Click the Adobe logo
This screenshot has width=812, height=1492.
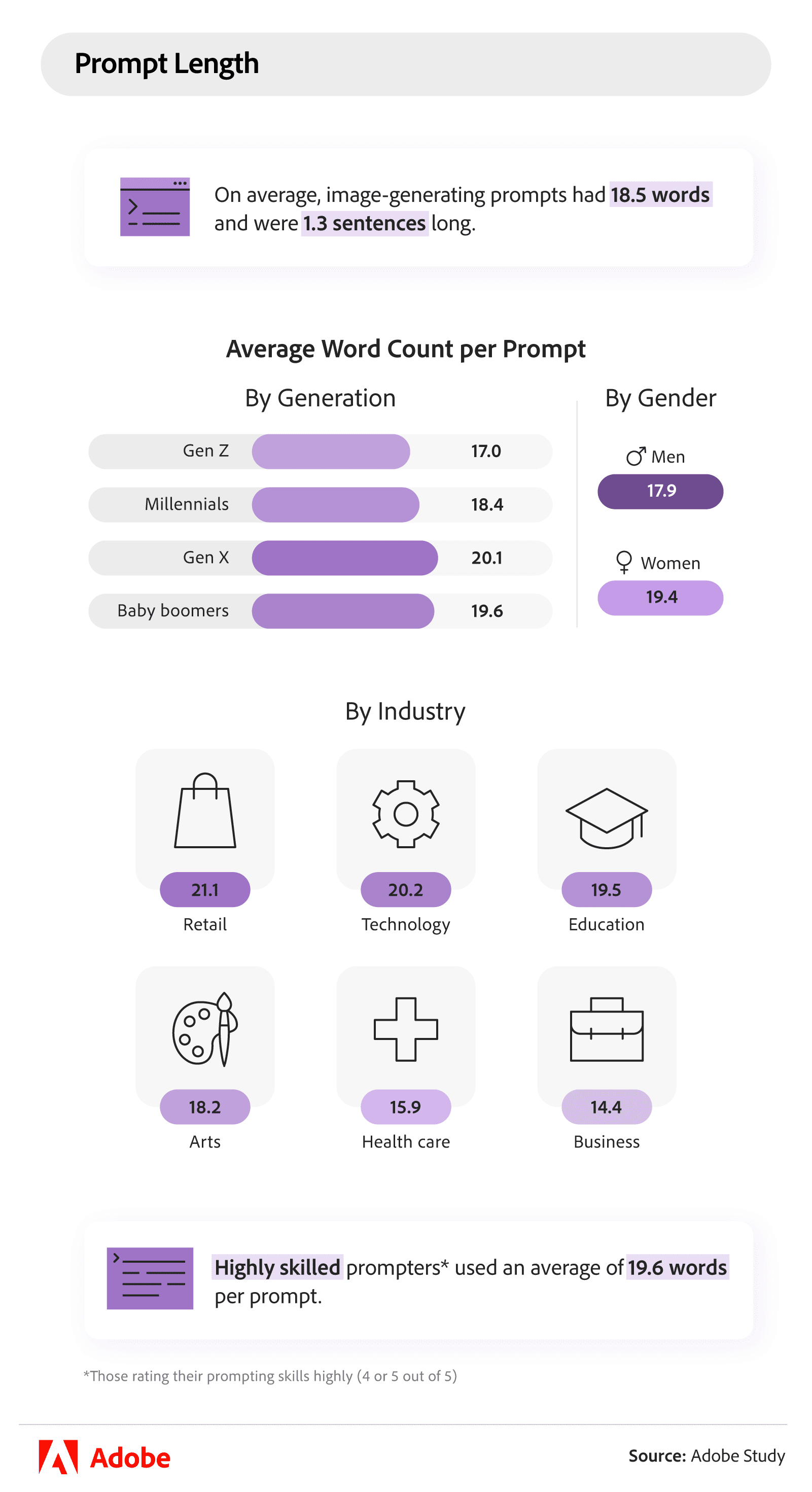pyautogui.click(x=105, y=1456)
